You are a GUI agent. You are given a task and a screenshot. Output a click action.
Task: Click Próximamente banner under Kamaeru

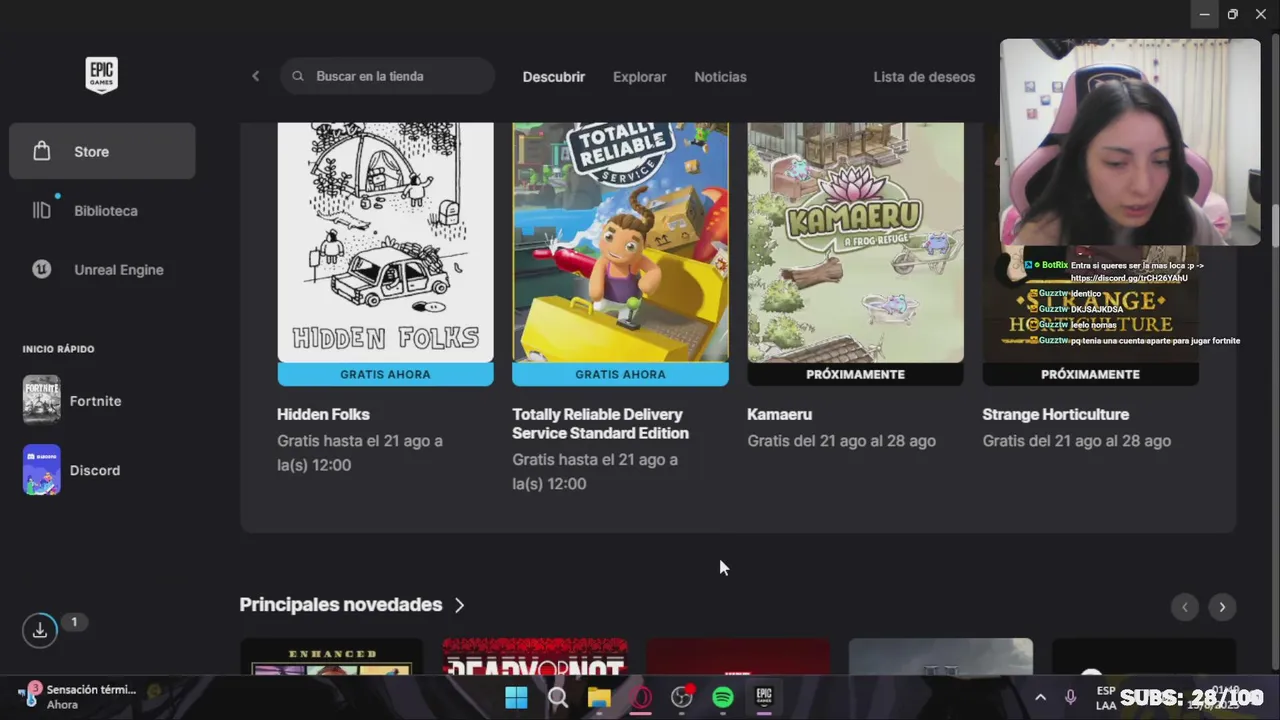[x=855, y=374]
